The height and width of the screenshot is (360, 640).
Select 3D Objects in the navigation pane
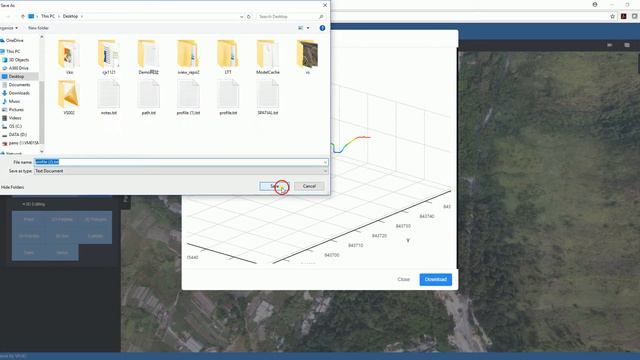[18, 60]
